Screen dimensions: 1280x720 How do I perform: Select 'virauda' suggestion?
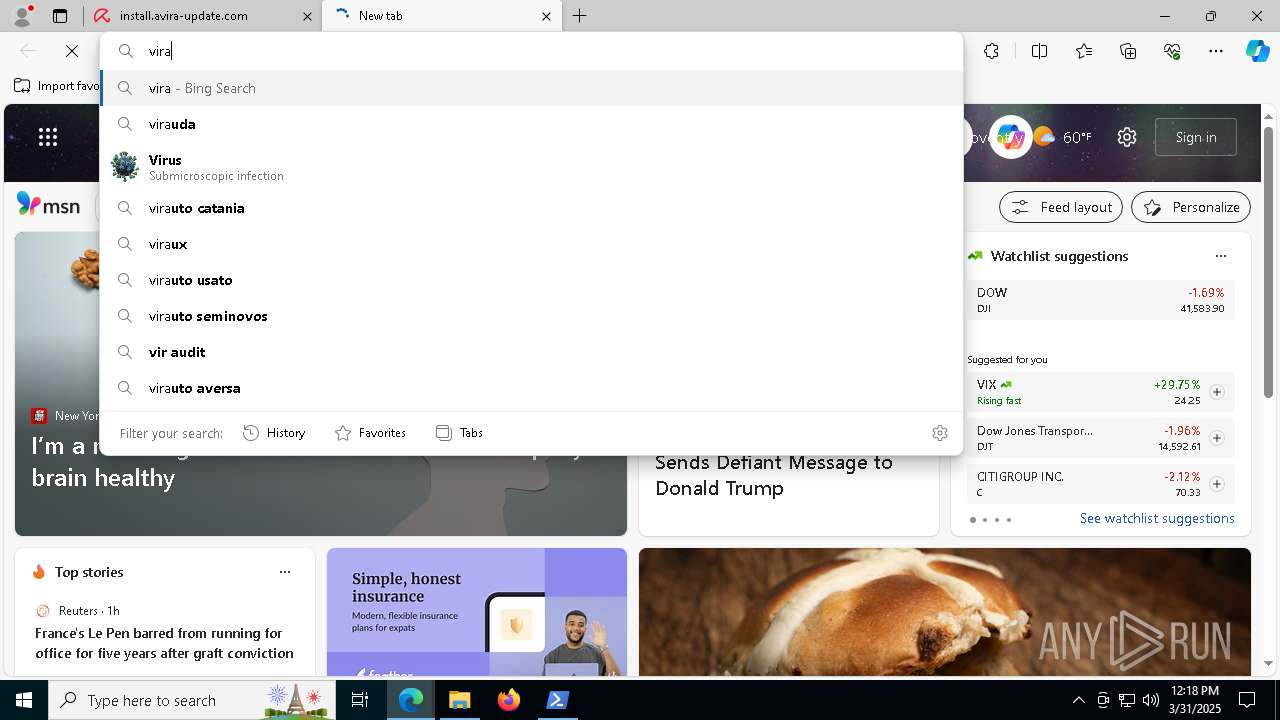[531, 124]
